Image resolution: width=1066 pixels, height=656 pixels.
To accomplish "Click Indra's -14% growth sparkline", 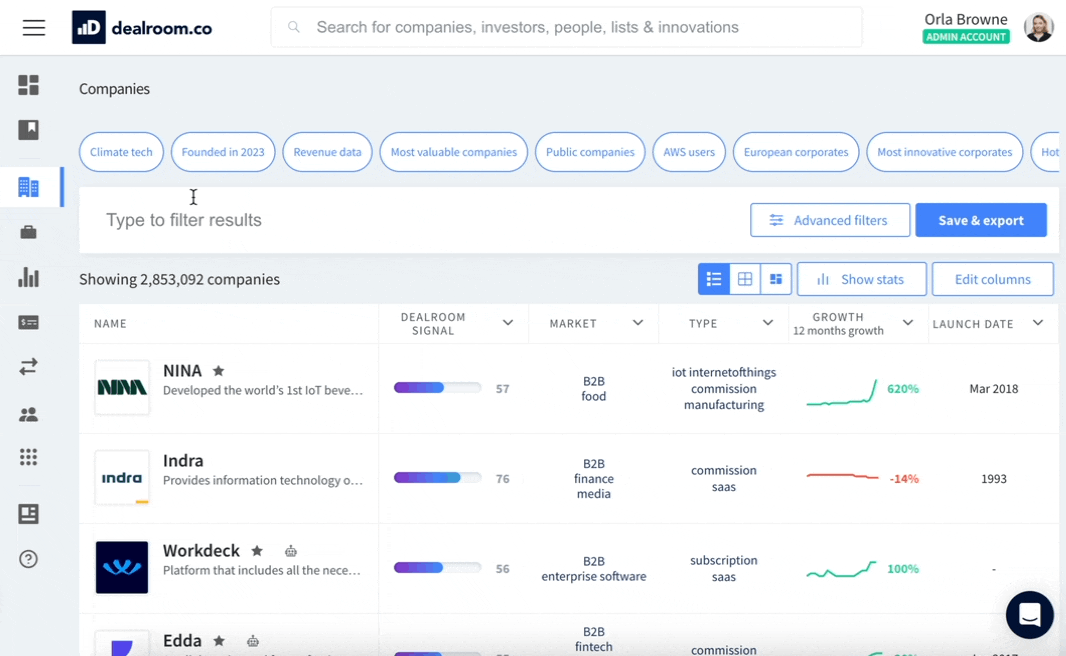I will 842,477.
